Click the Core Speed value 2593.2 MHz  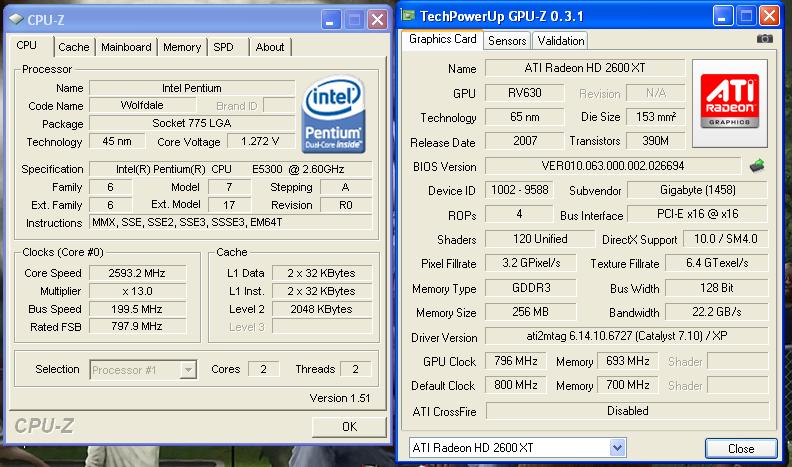pyautogui.click(x=137, y=273)
